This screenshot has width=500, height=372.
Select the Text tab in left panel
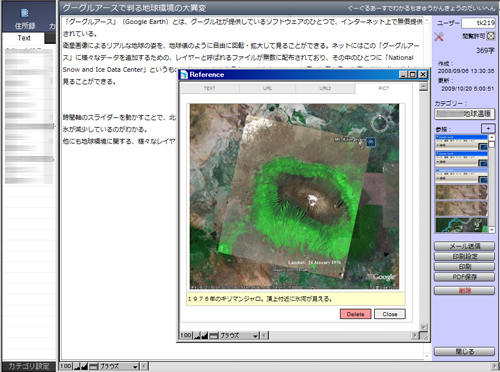(24, 38)
